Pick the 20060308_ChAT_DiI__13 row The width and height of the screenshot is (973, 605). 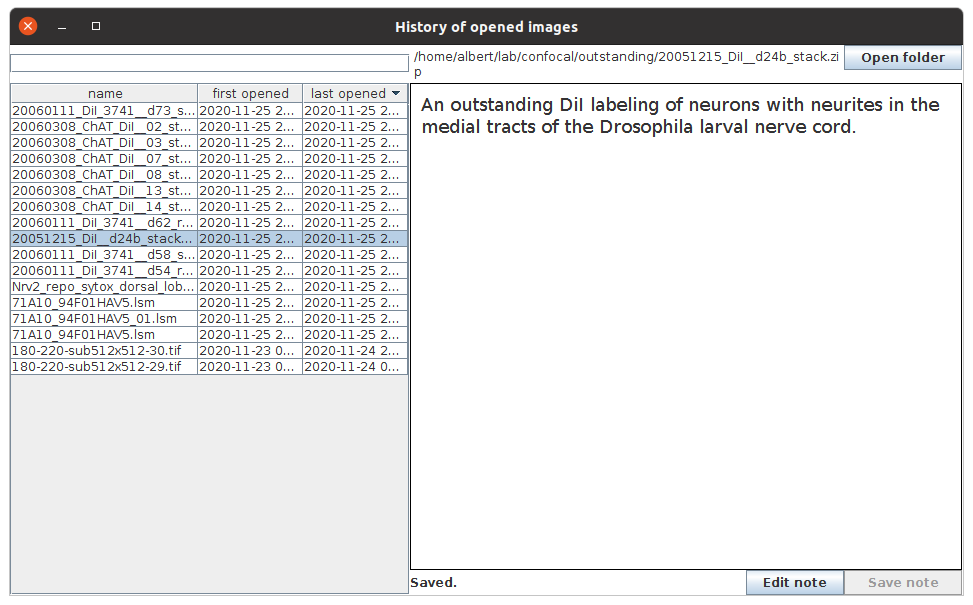click(104, 191)
